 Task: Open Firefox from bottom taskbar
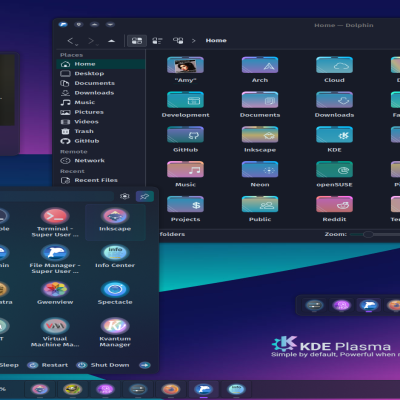coord(171,389)
